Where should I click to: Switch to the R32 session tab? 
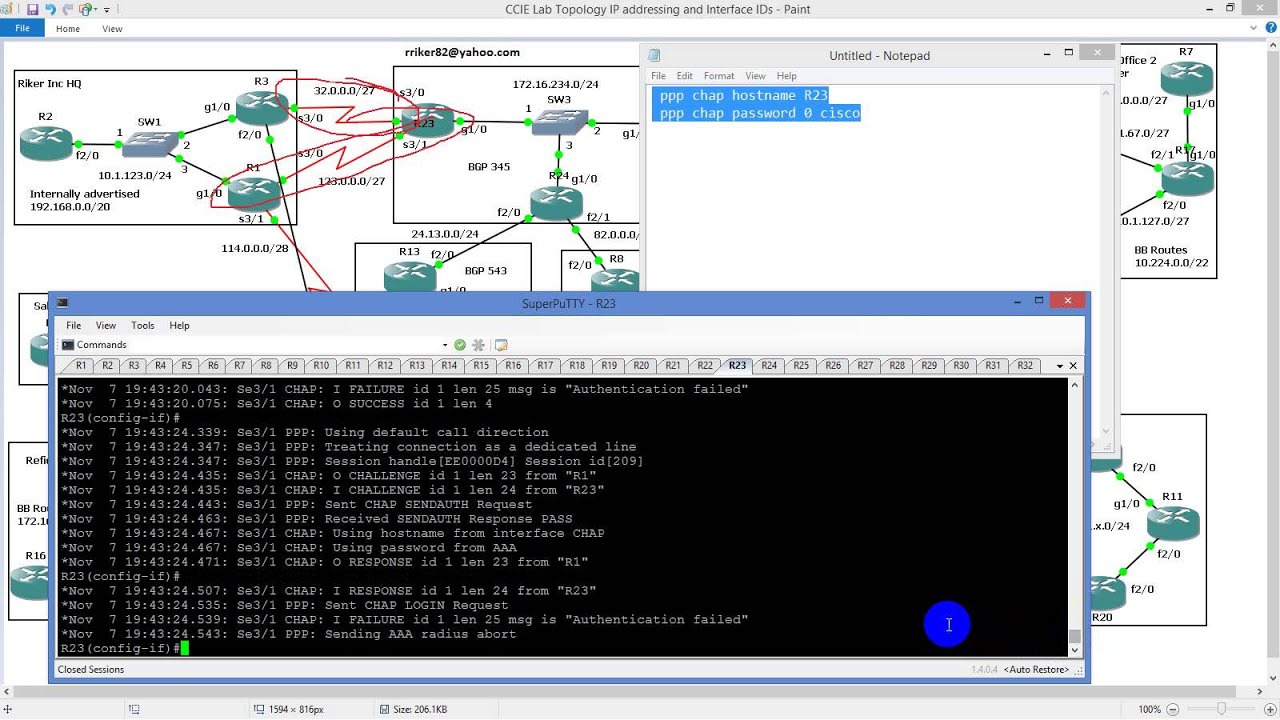[x=1024, y=366]
